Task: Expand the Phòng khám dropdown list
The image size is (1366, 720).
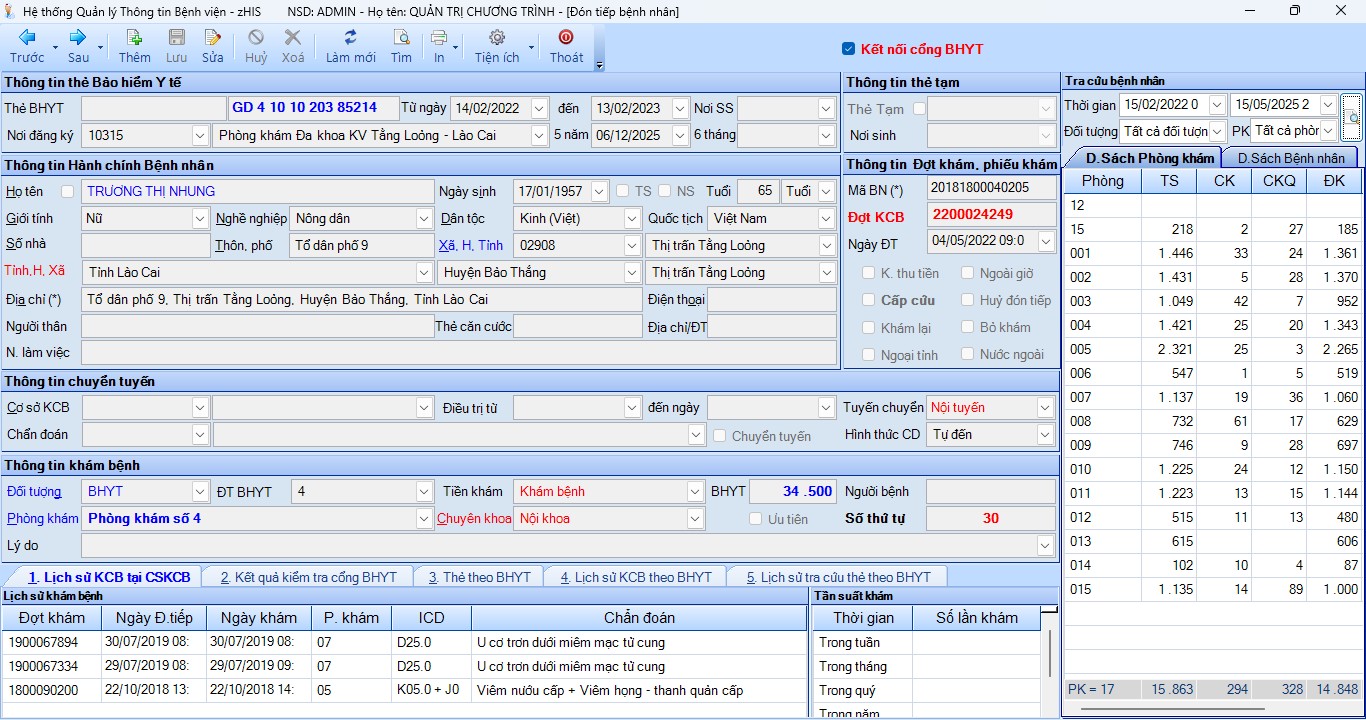Action: point(424,518)
